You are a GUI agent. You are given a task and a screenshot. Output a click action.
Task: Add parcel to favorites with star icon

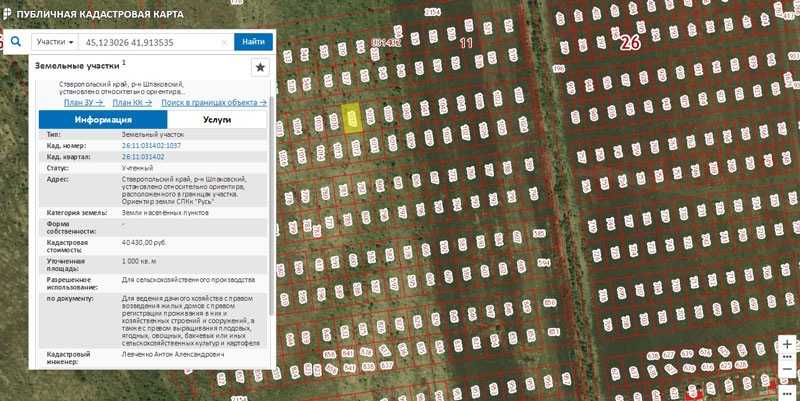[x=259, y=67]
